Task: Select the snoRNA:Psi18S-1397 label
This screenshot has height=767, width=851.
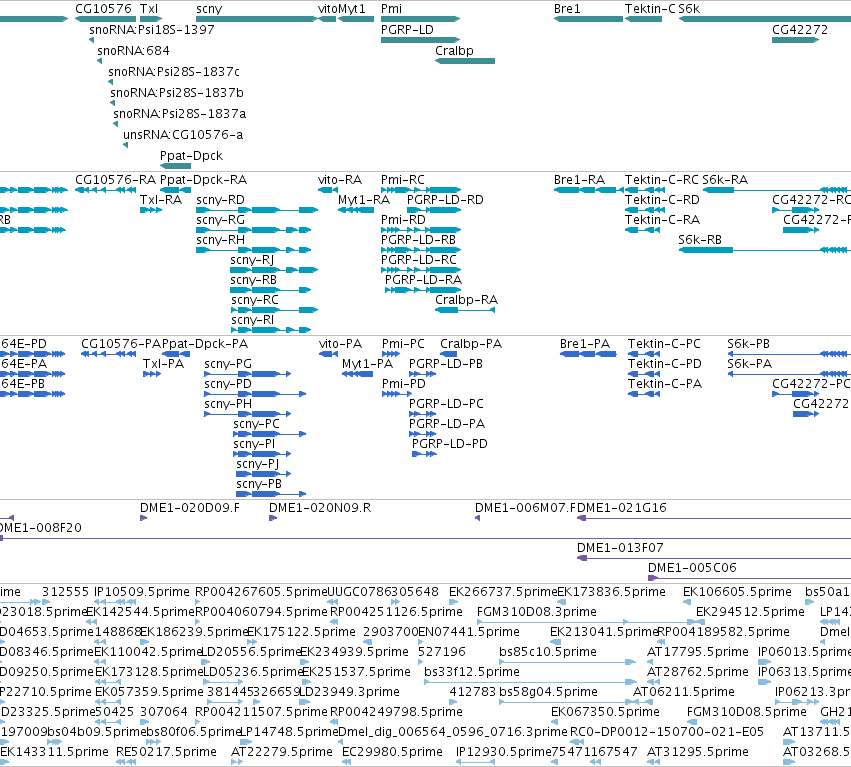Action: (x=151, y=29)
